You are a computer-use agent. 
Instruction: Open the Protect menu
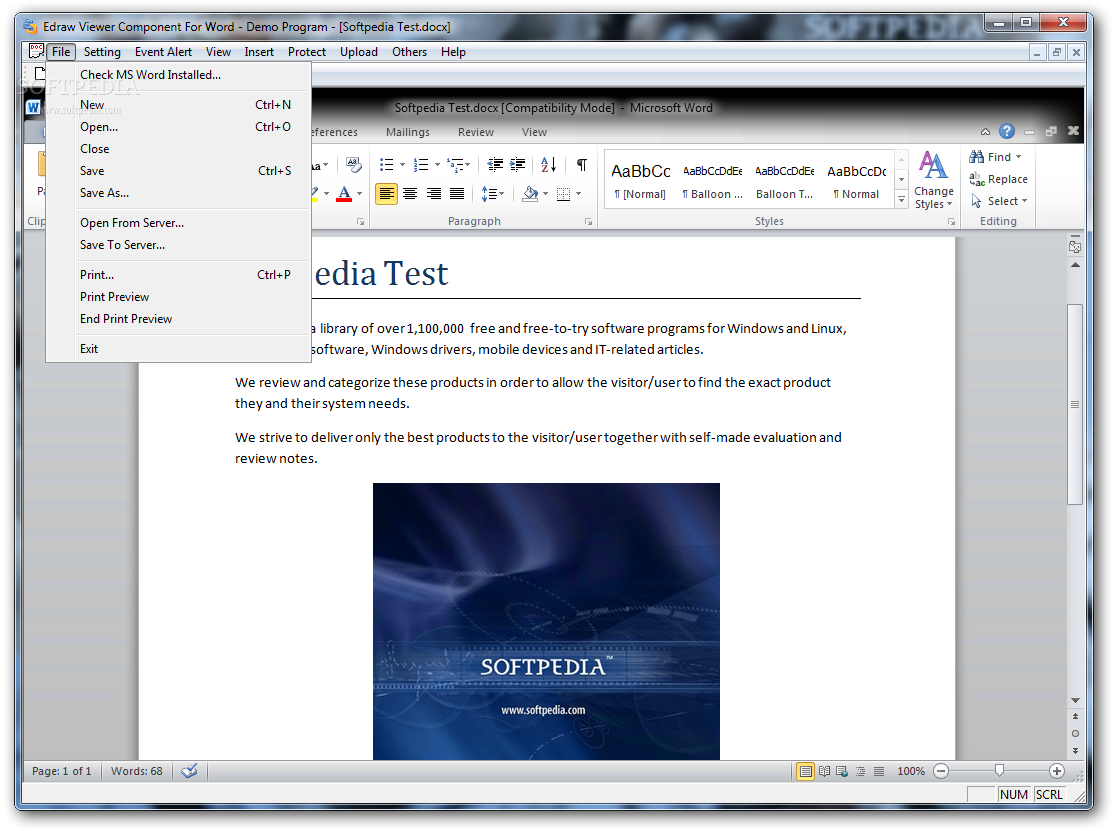(x=307, y=52)
